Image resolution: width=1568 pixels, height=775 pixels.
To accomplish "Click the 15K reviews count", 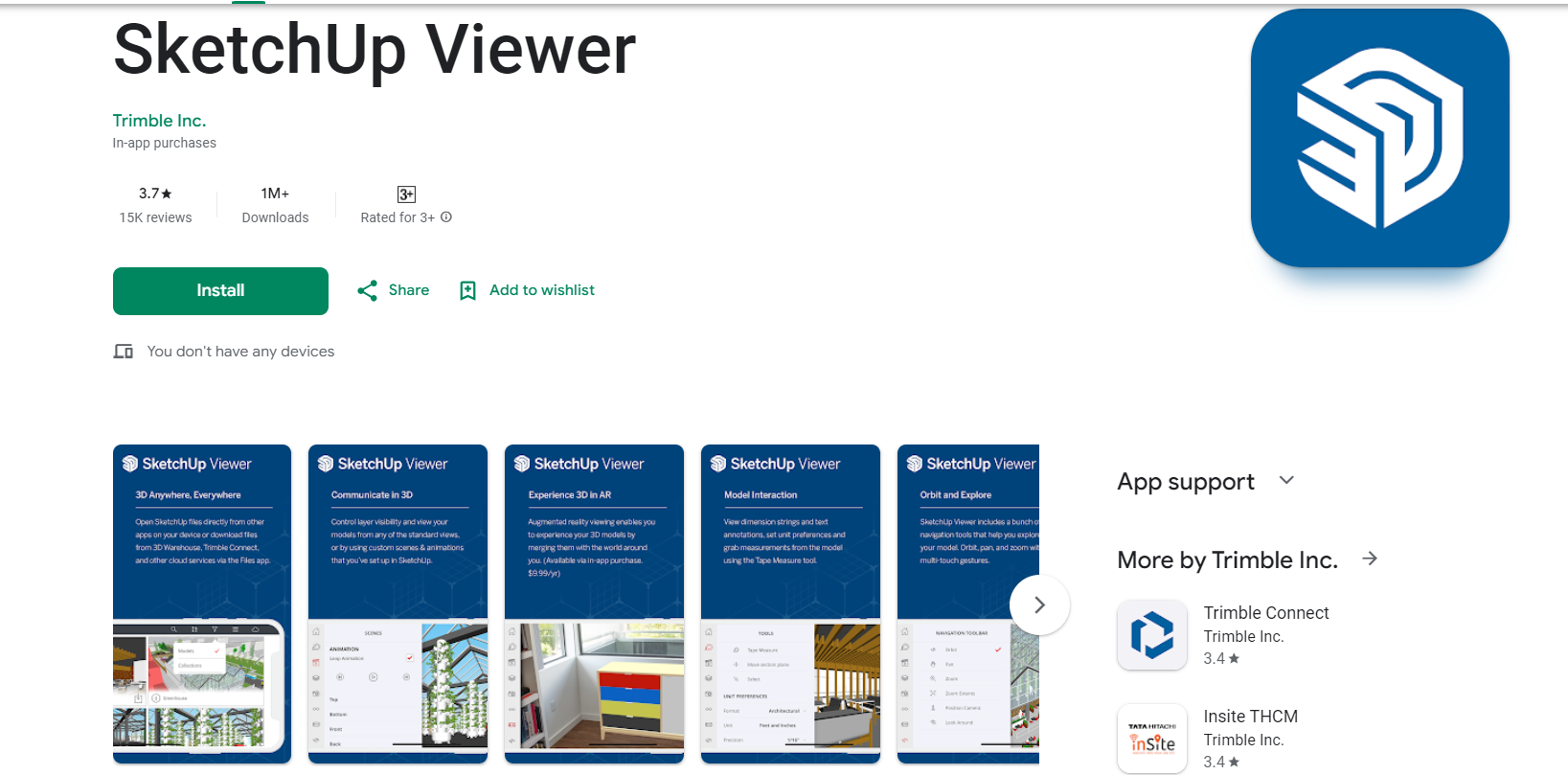I will click(155, 217).
